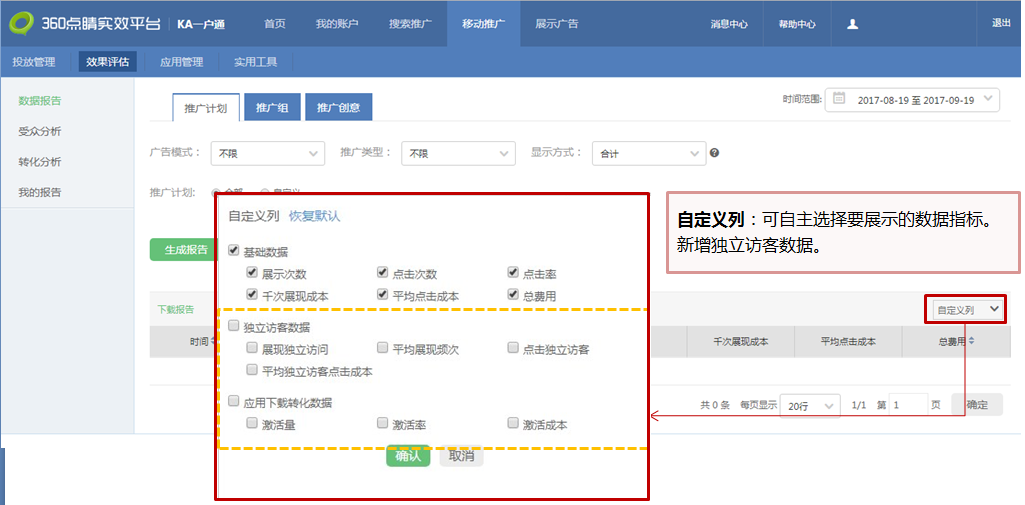Open 搜索推广 in top navigation
The image size is (1025, 505).
click(410, 23)
